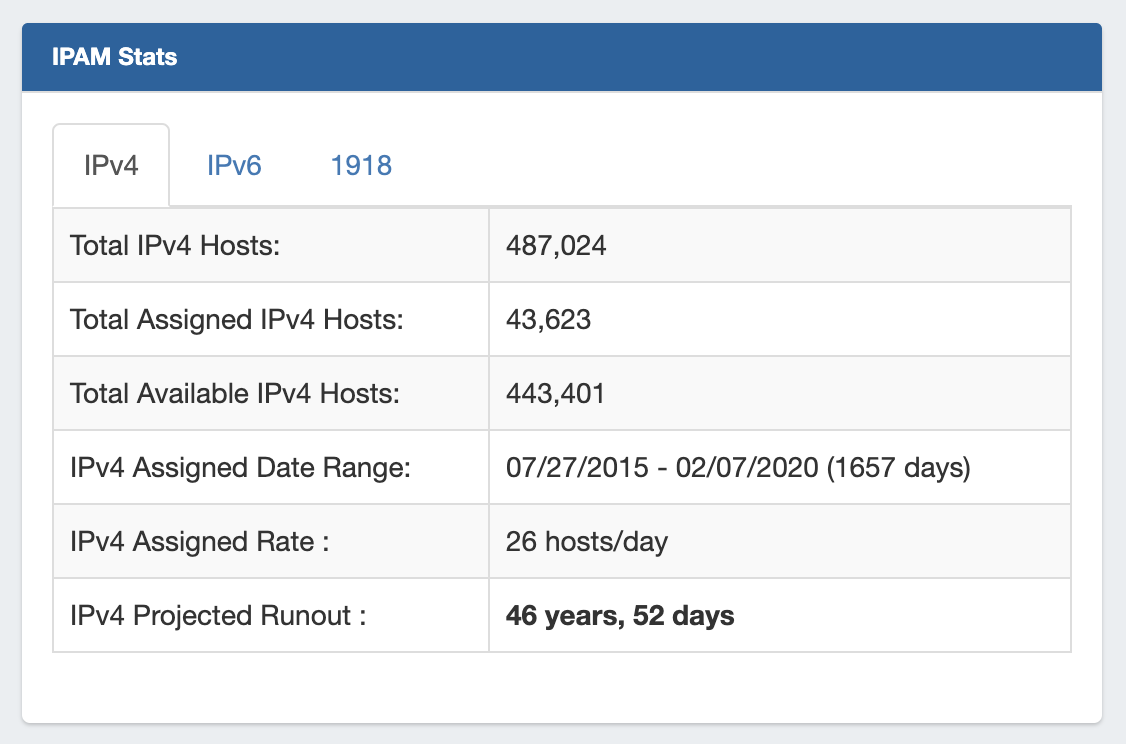The width and height of the screenshot is (1126, 744).
Task: Select the bold 46 years, 52 days value
Action: click(620, 616)
